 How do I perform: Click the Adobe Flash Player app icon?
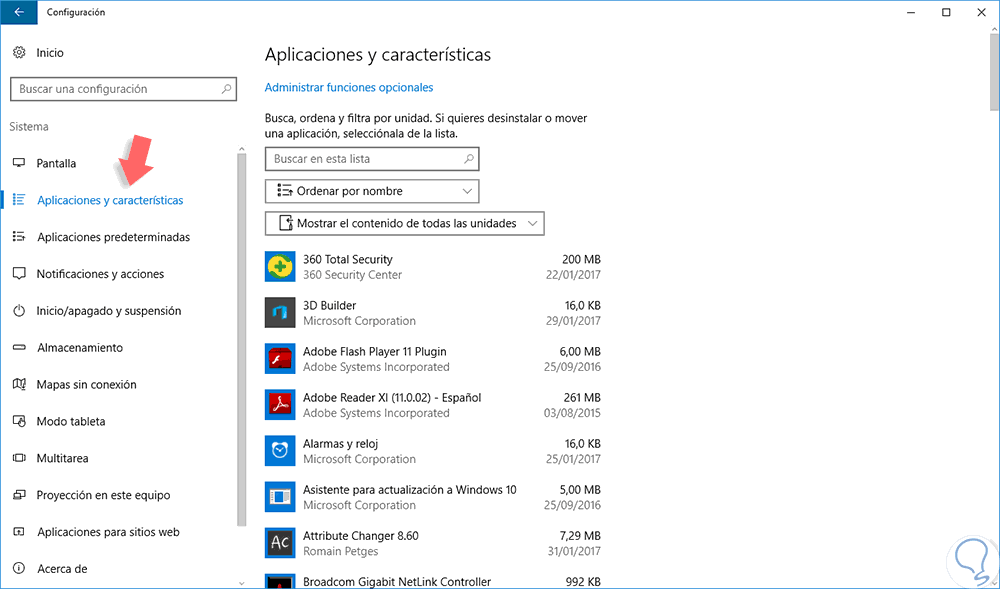click(x=280, y=358)
